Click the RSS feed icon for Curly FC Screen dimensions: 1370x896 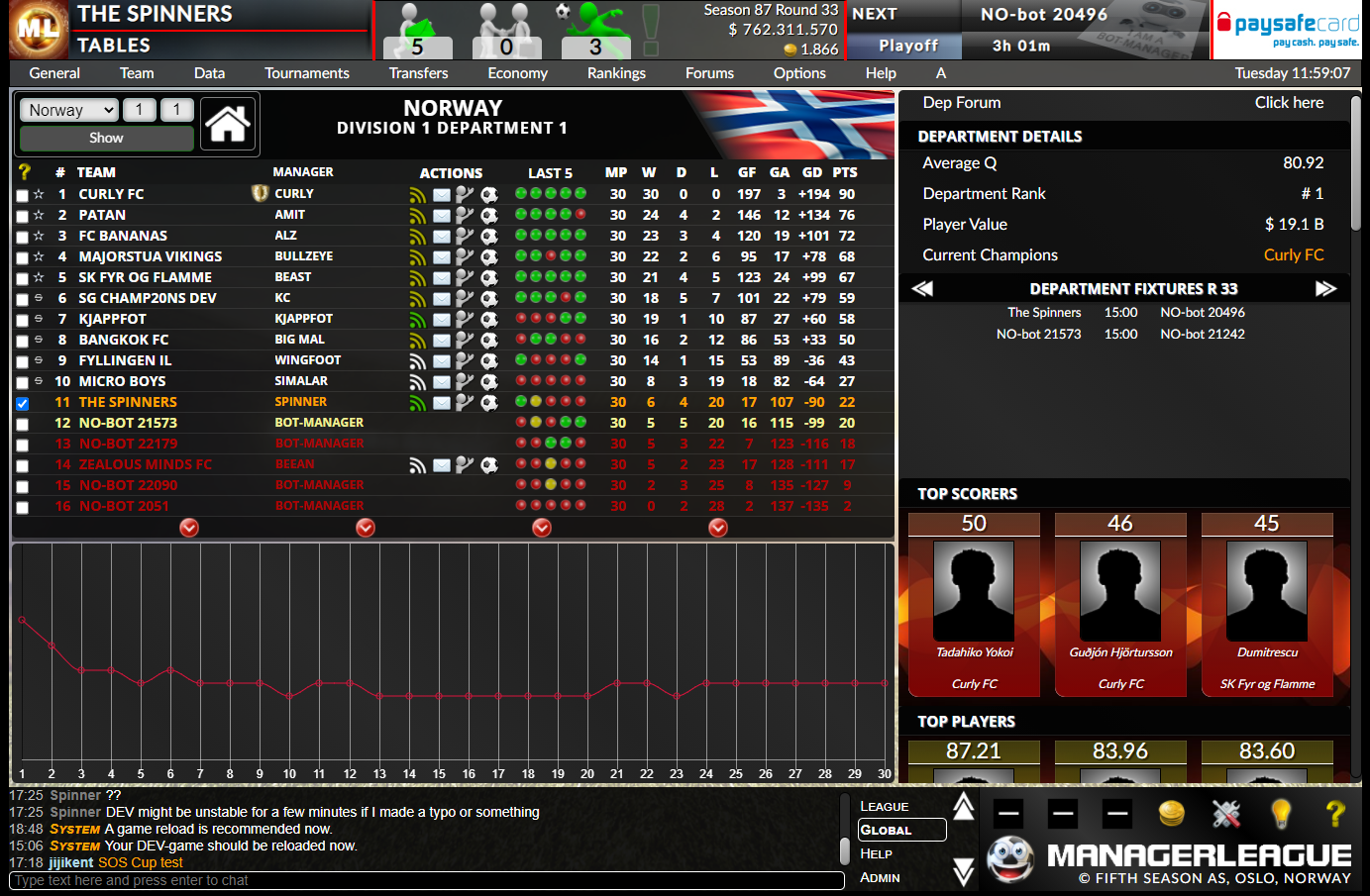click(417, 195)
